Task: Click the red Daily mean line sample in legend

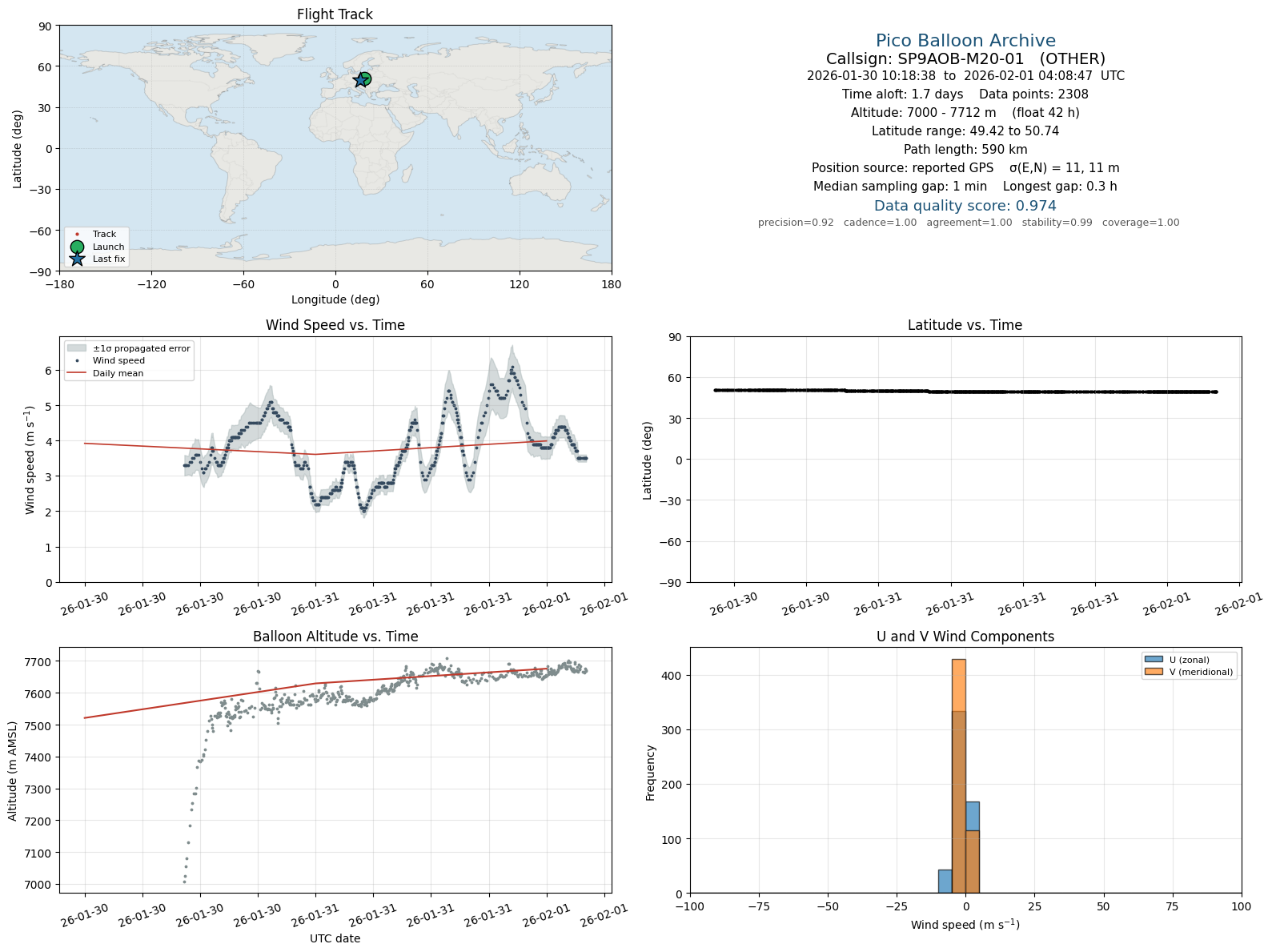Action: 77,373
